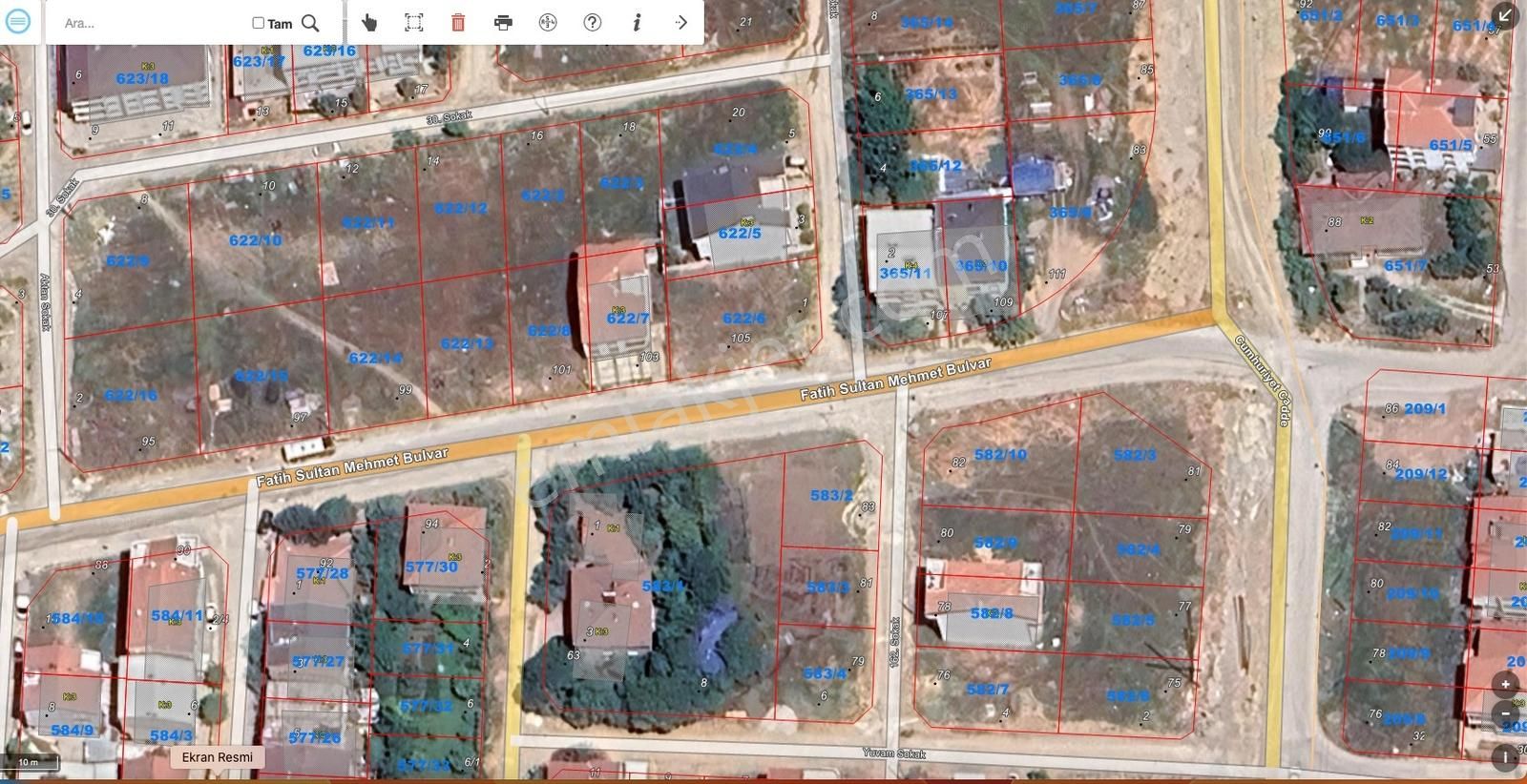Select parcel label 622/14

point(376,359)
